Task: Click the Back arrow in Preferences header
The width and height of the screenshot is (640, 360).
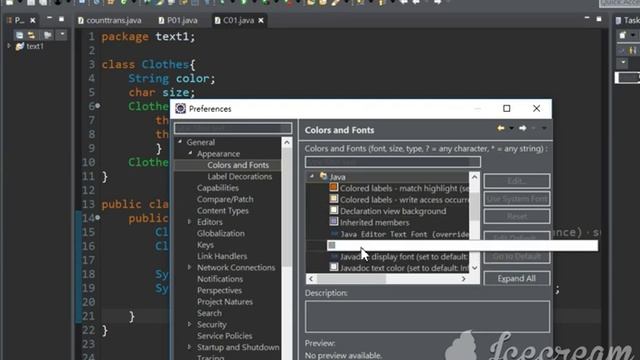Action: point(501,129)
